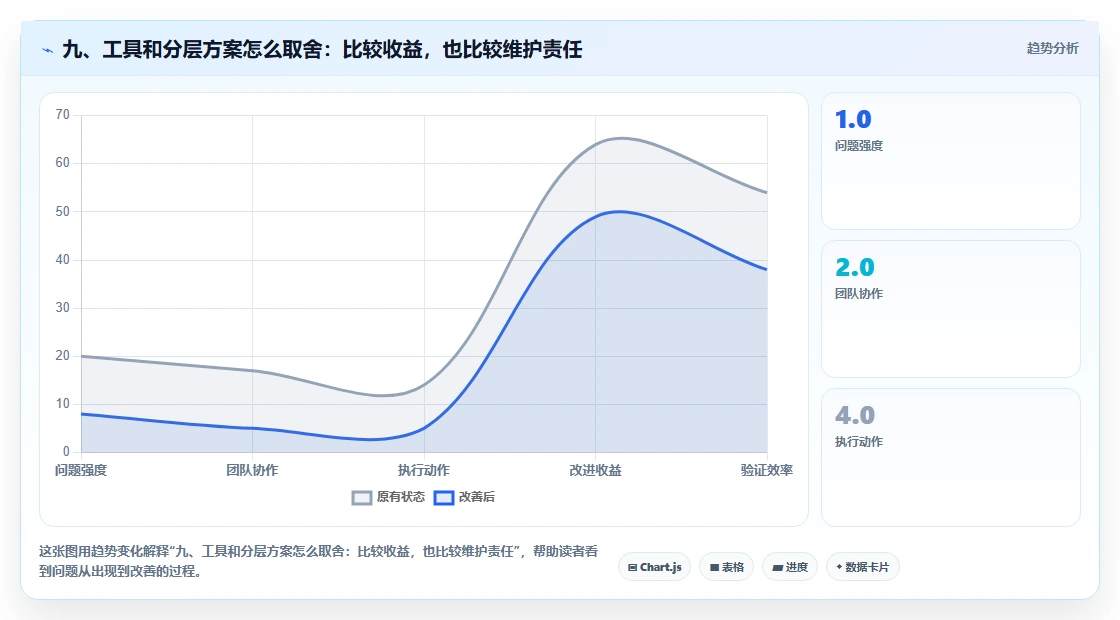Click the progress icon in 进度 pill

(778, 568)
